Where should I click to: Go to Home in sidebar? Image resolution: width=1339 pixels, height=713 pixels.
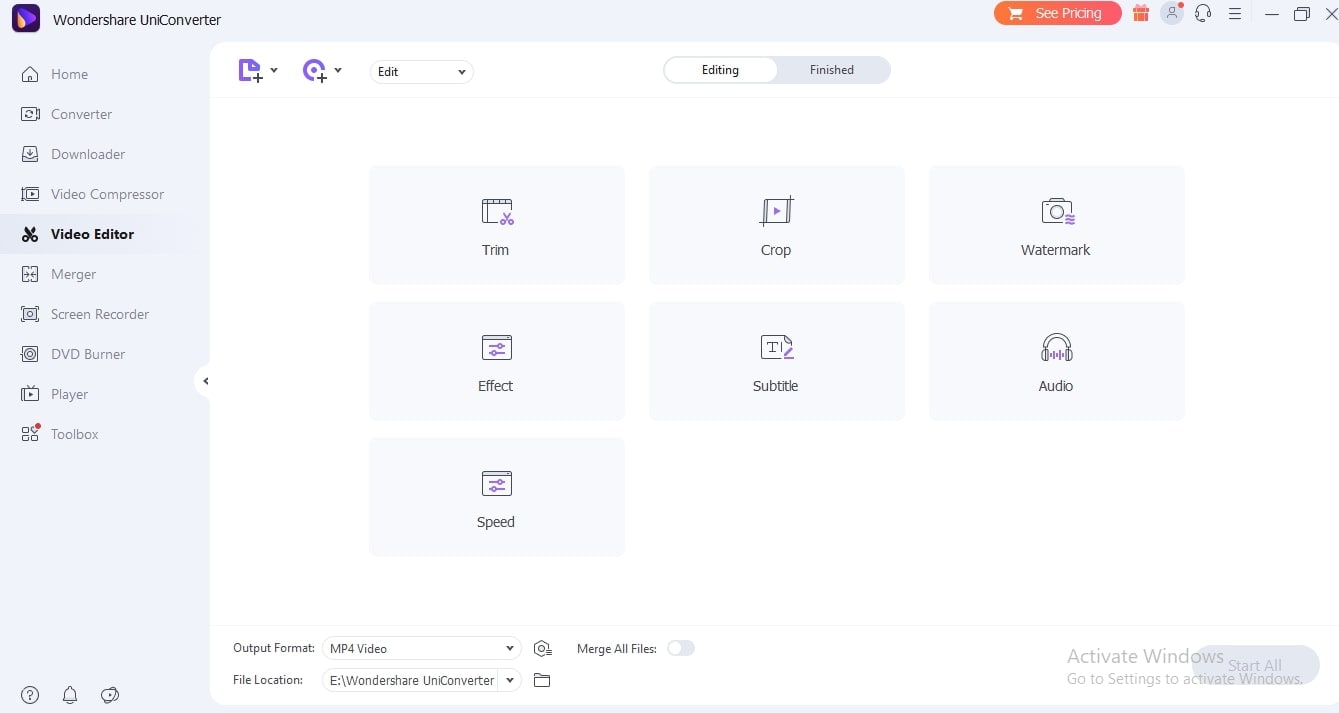coord(105,74)
